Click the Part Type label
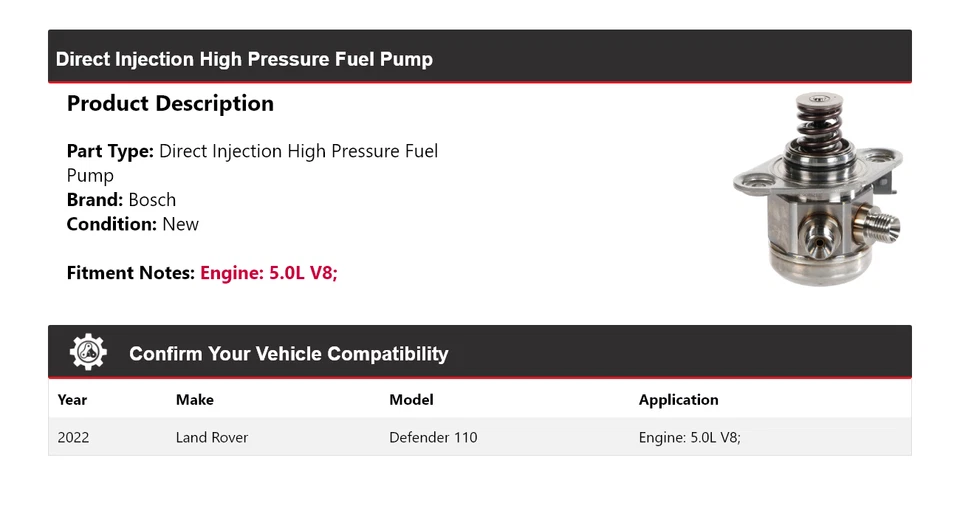Viewport: 960px width, 517px height. point(110,152)
